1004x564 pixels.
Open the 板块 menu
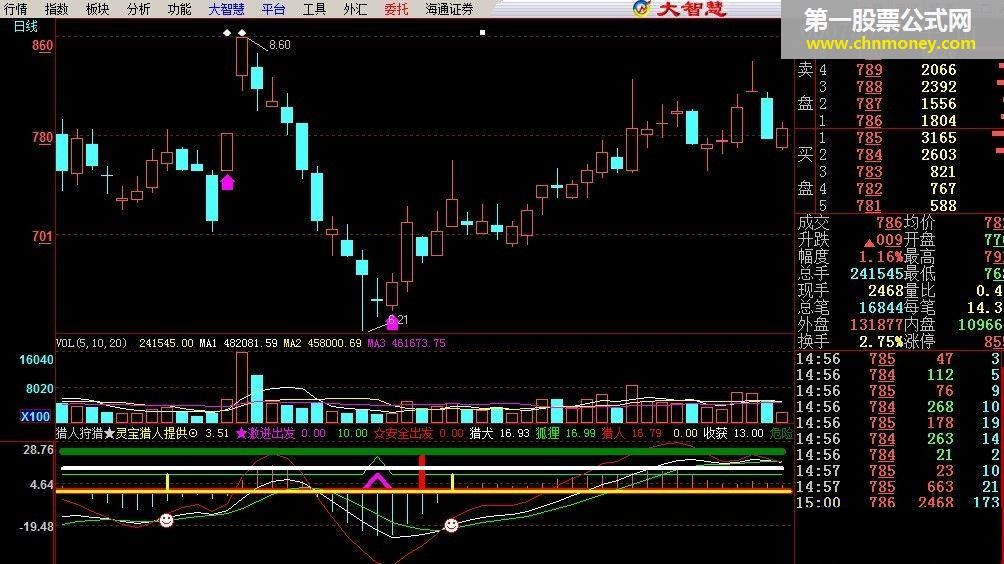97,9
